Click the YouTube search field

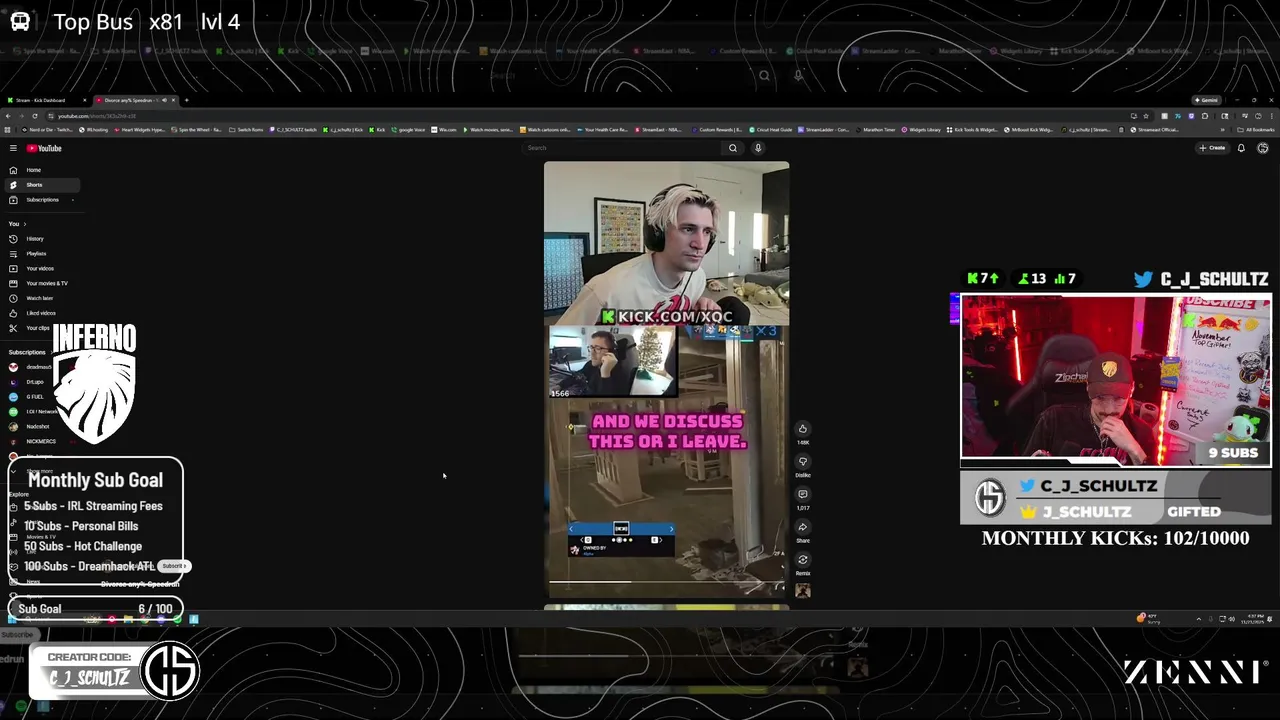pos(622,148)
